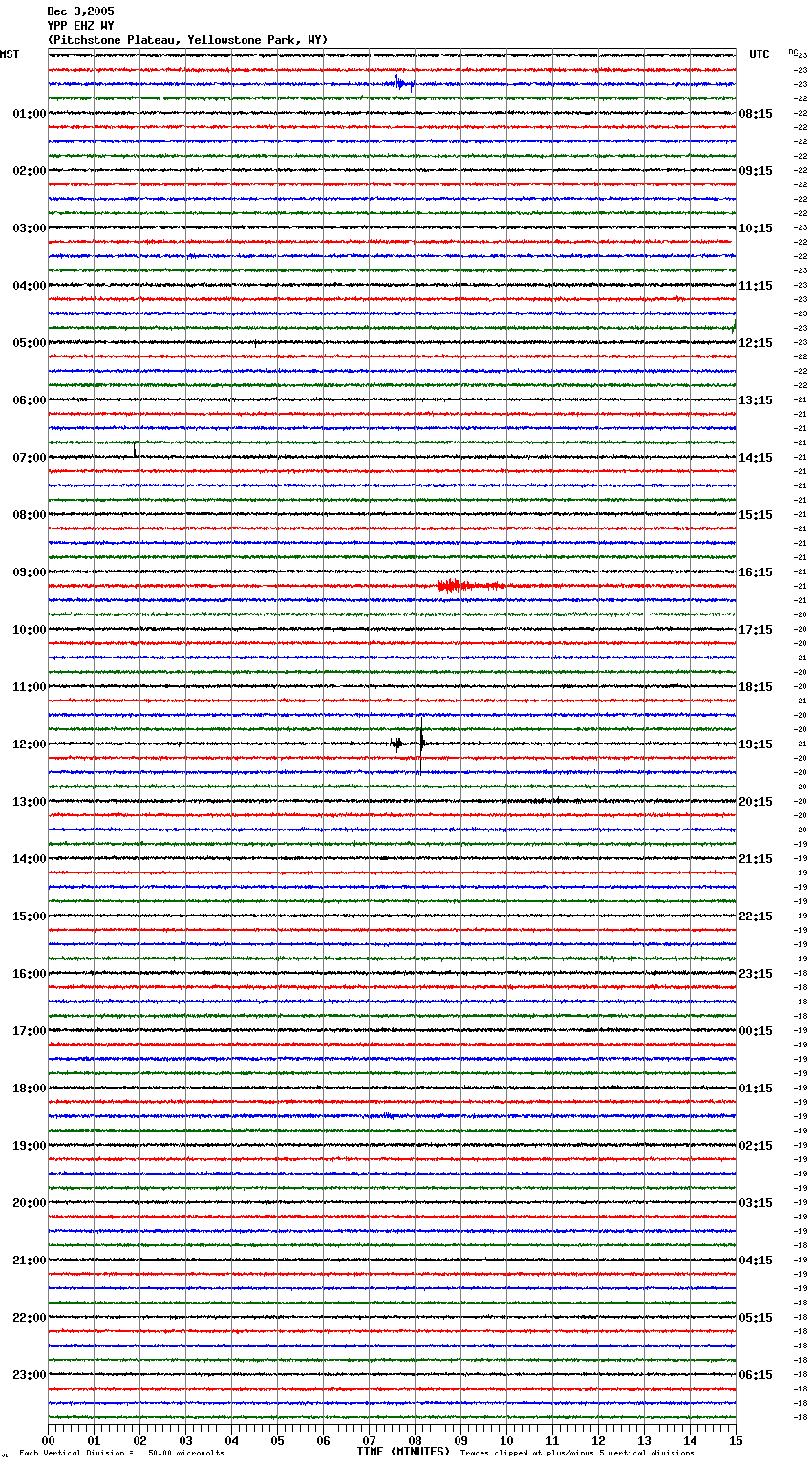This screenshot has height=1466, width=812.
Task: Click the UTC time label "09:15"
Action: click(x=756, y=171)
